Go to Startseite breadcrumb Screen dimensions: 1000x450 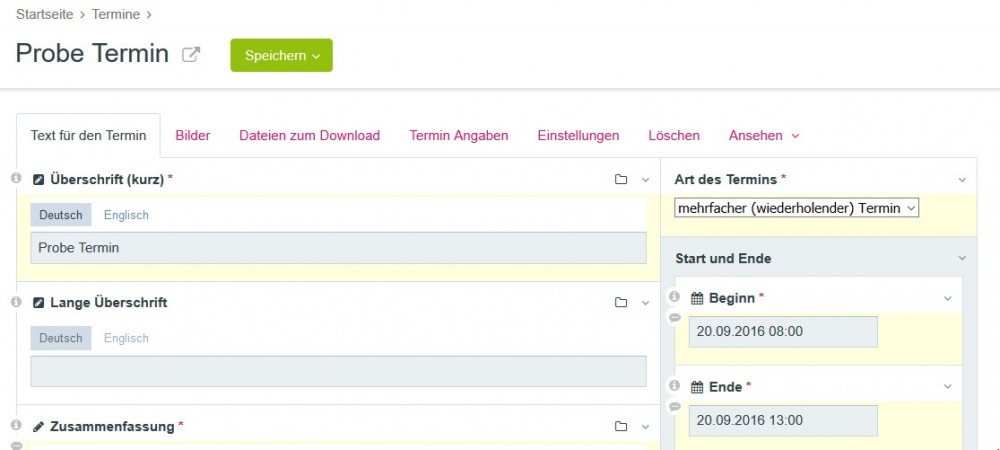[45, 14]
